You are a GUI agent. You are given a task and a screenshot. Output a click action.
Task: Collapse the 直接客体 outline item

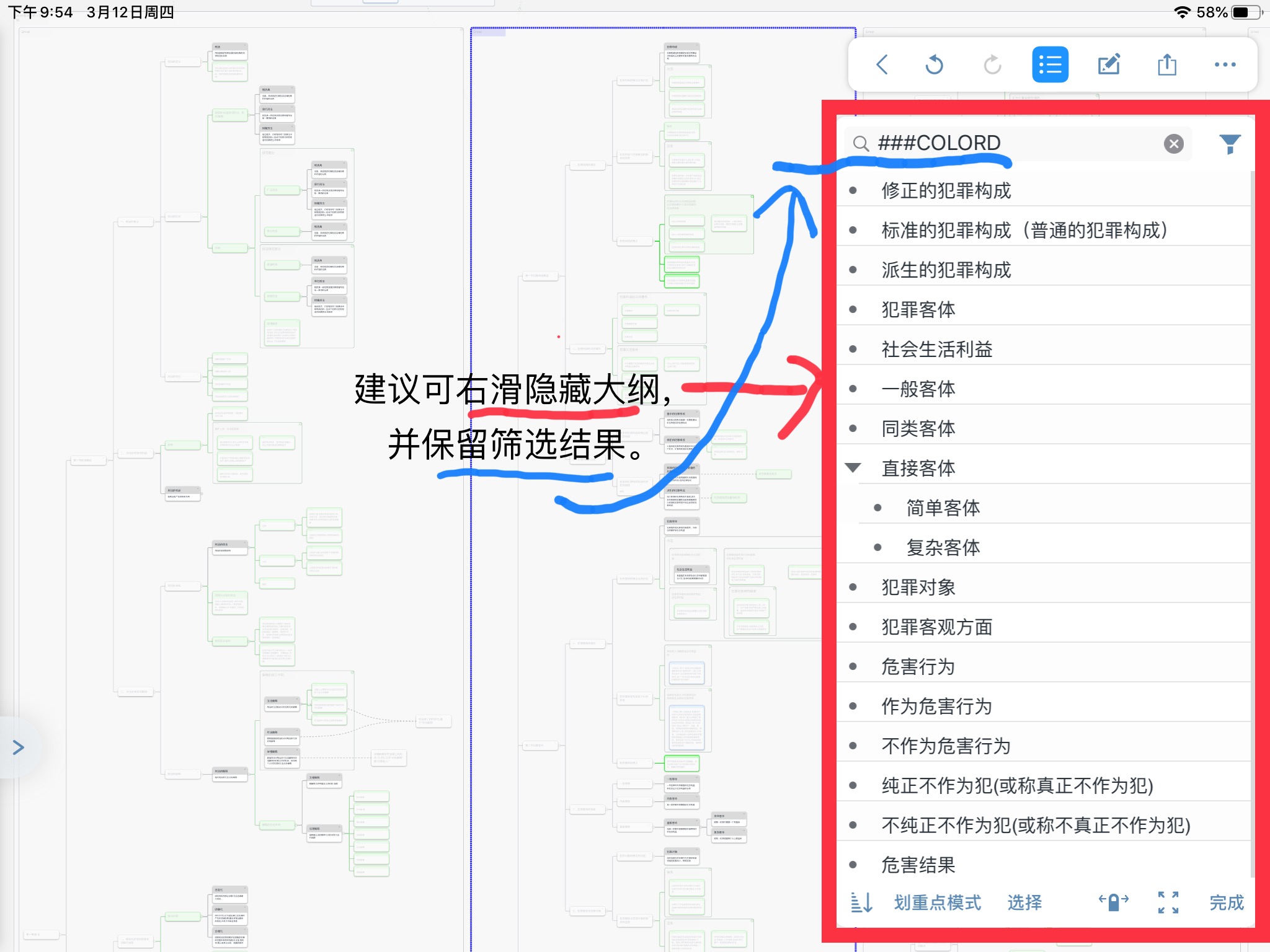click(x=853, y=468)
